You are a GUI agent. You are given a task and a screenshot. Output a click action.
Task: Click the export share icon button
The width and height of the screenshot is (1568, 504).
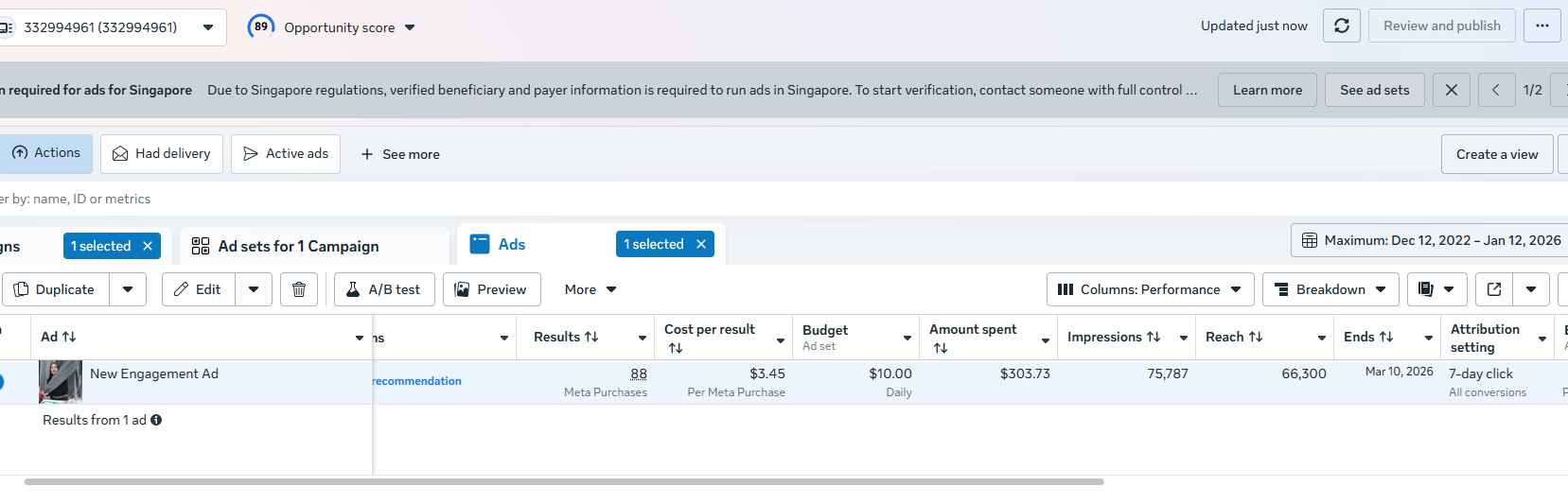(1494, 289)
